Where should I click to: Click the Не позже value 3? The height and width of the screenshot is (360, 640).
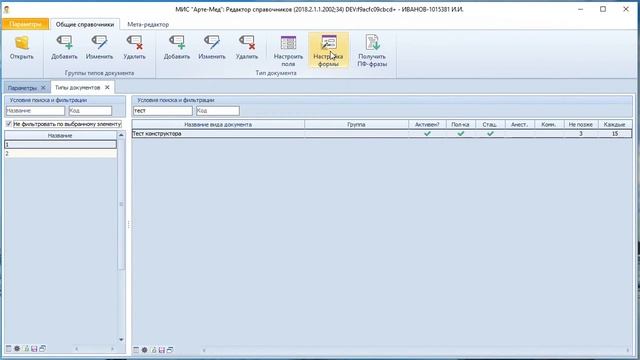point(580,133)
